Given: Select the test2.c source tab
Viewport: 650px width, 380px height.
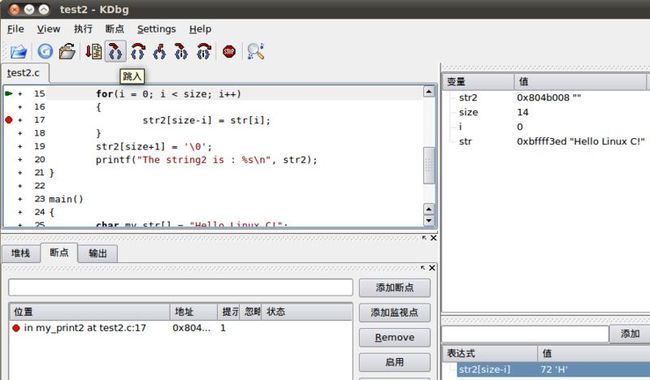Looking at the screenshot, I should 24,73.
